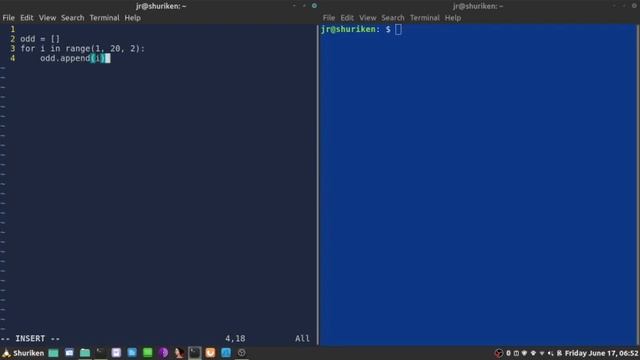
Task: Click the user icon beside the clock
Action: point(559,353)
